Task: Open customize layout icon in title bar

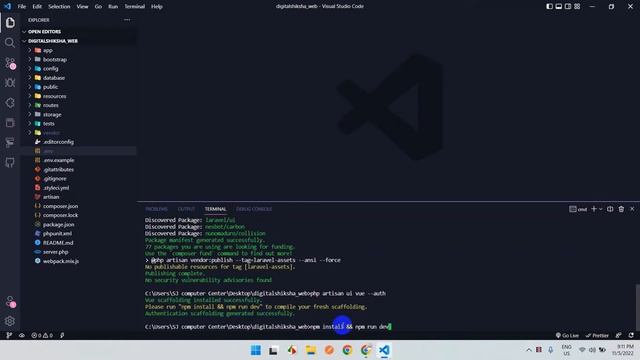Action: click(x=577, y=7)
